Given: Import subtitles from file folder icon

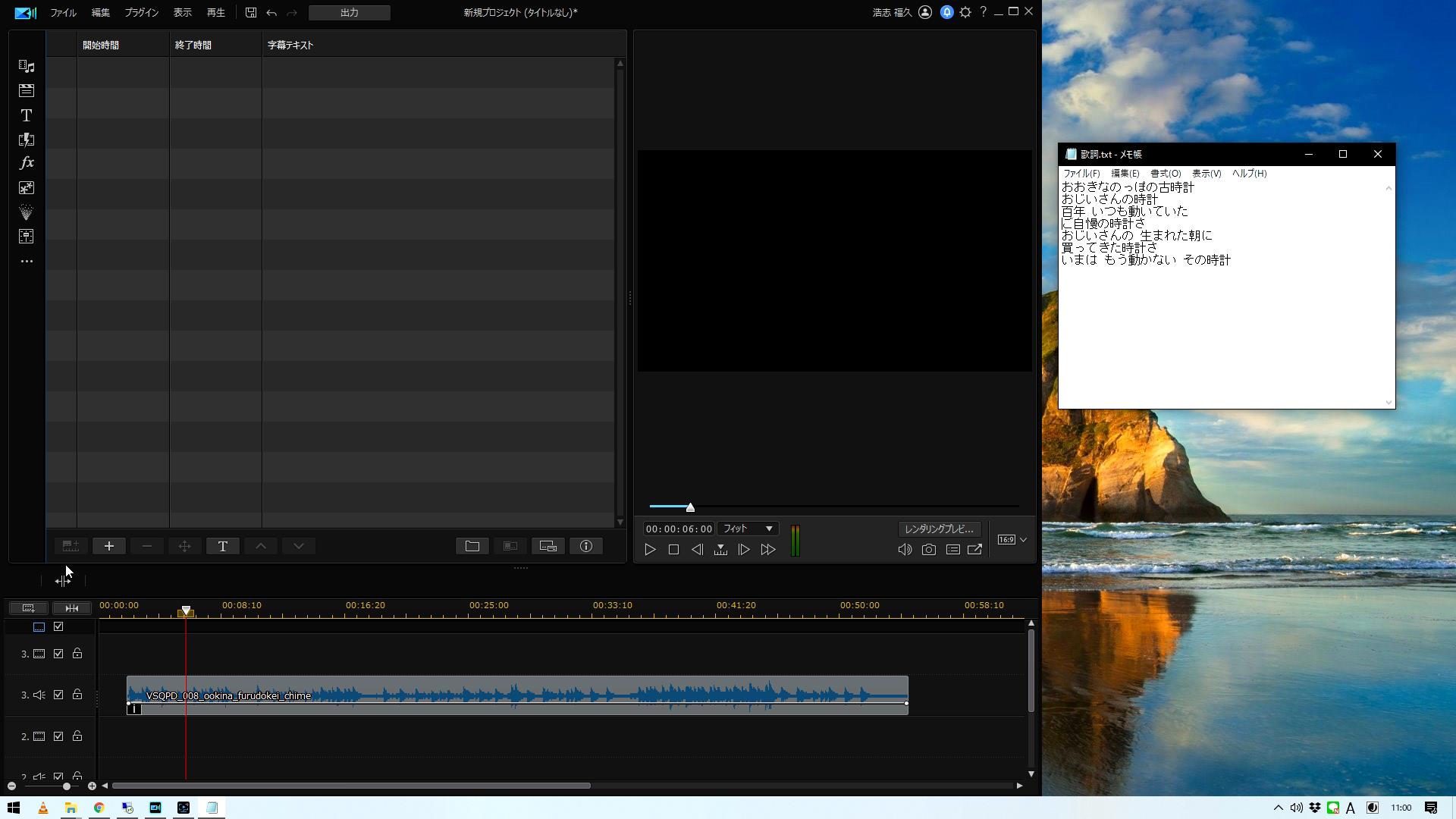Looking at the screenshot, I should pyautogui.click(x=472, y=546).
